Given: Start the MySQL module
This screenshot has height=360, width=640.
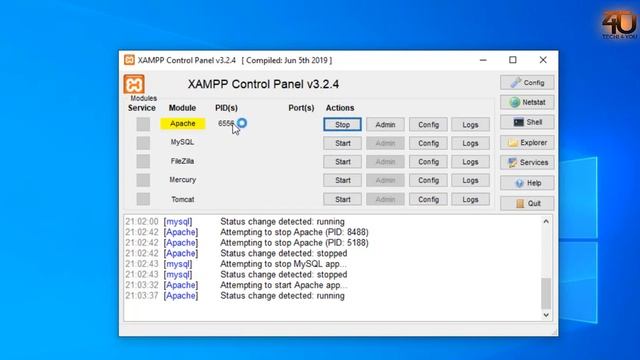Looking at the screenshot, I should [x=342, y=143].
